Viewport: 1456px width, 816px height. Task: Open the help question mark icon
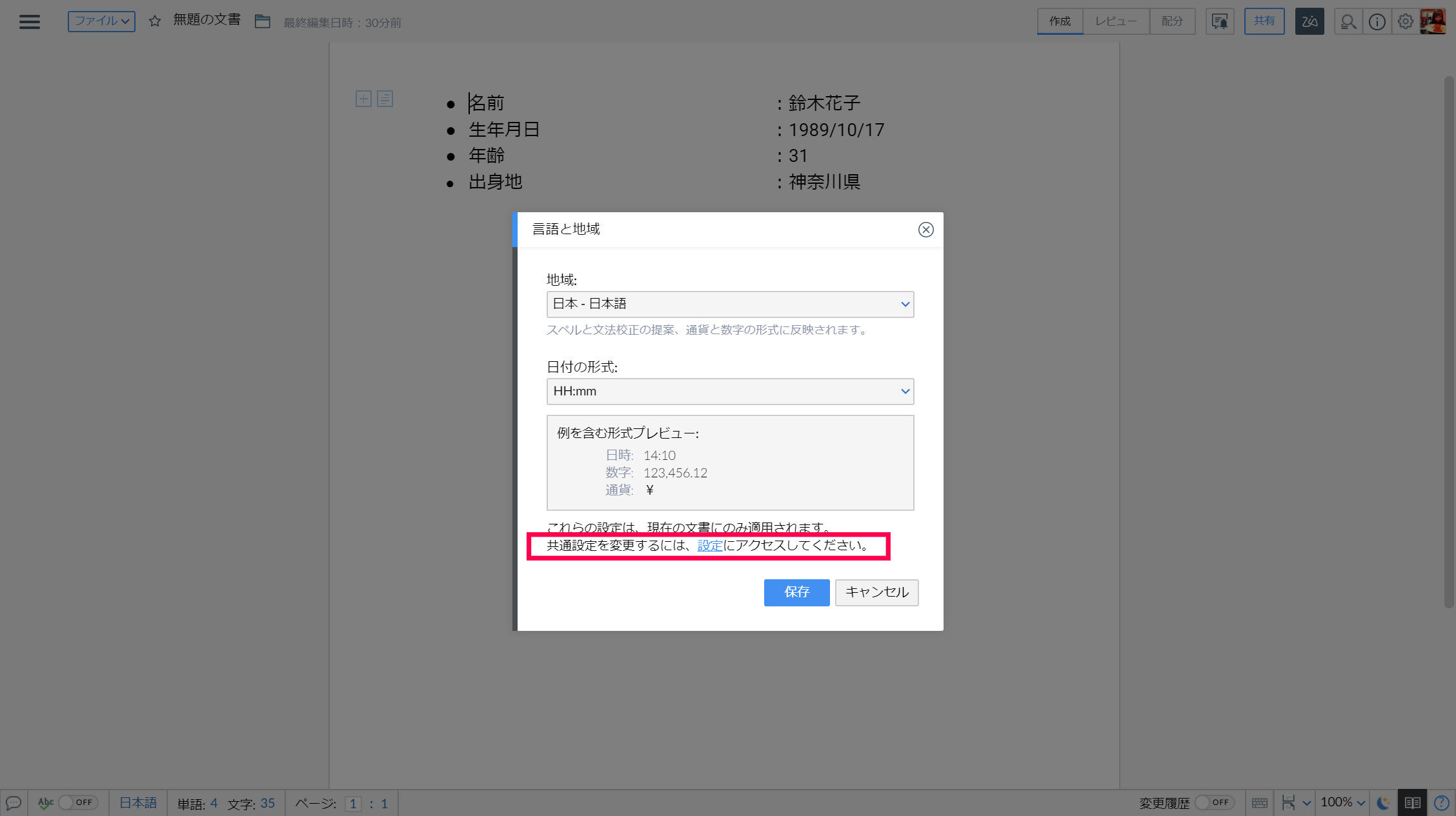[1441, 803]
